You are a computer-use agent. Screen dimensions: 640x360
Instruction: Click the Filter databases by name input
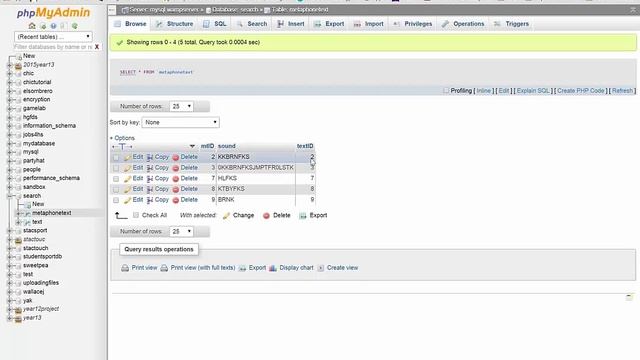53,47
